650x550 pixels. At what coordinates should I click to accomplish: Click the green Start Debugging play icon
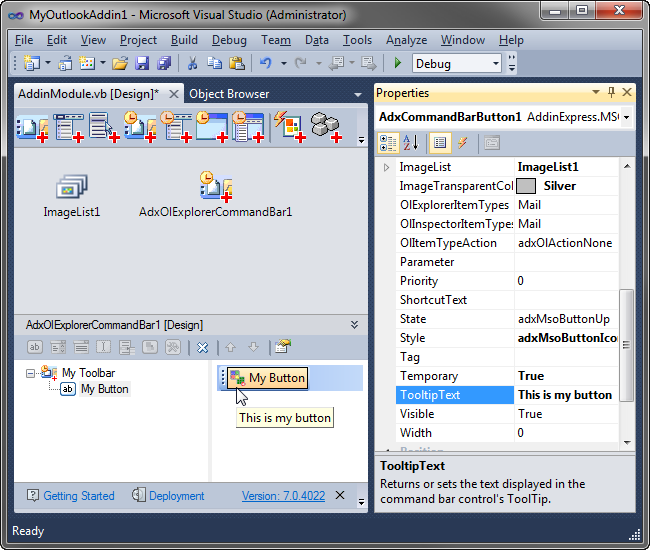click(x=398, y=63)
